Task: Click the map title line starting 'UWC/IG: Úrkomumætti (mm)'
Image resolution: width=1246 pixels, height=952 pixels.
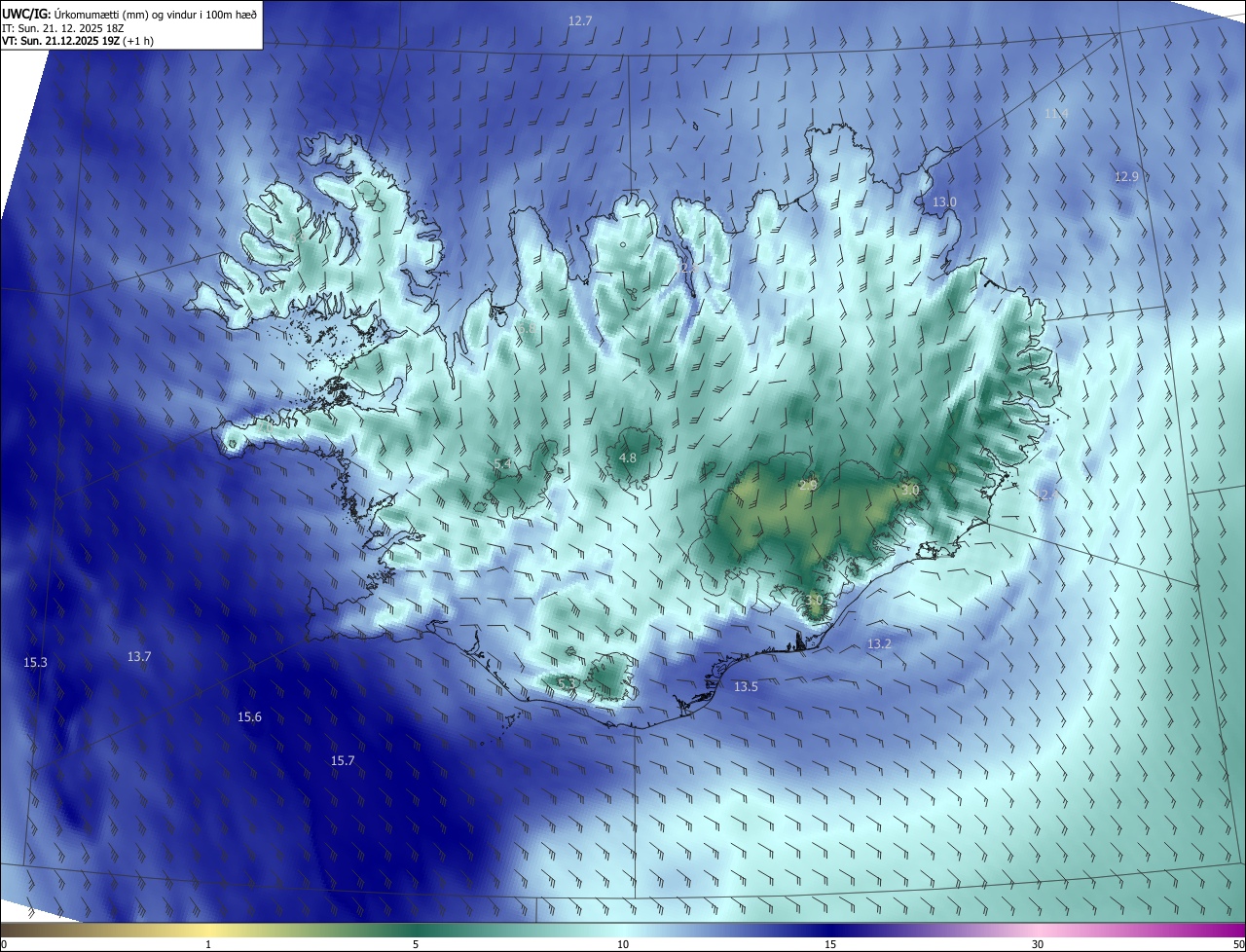Action: [x=129, y=13]
